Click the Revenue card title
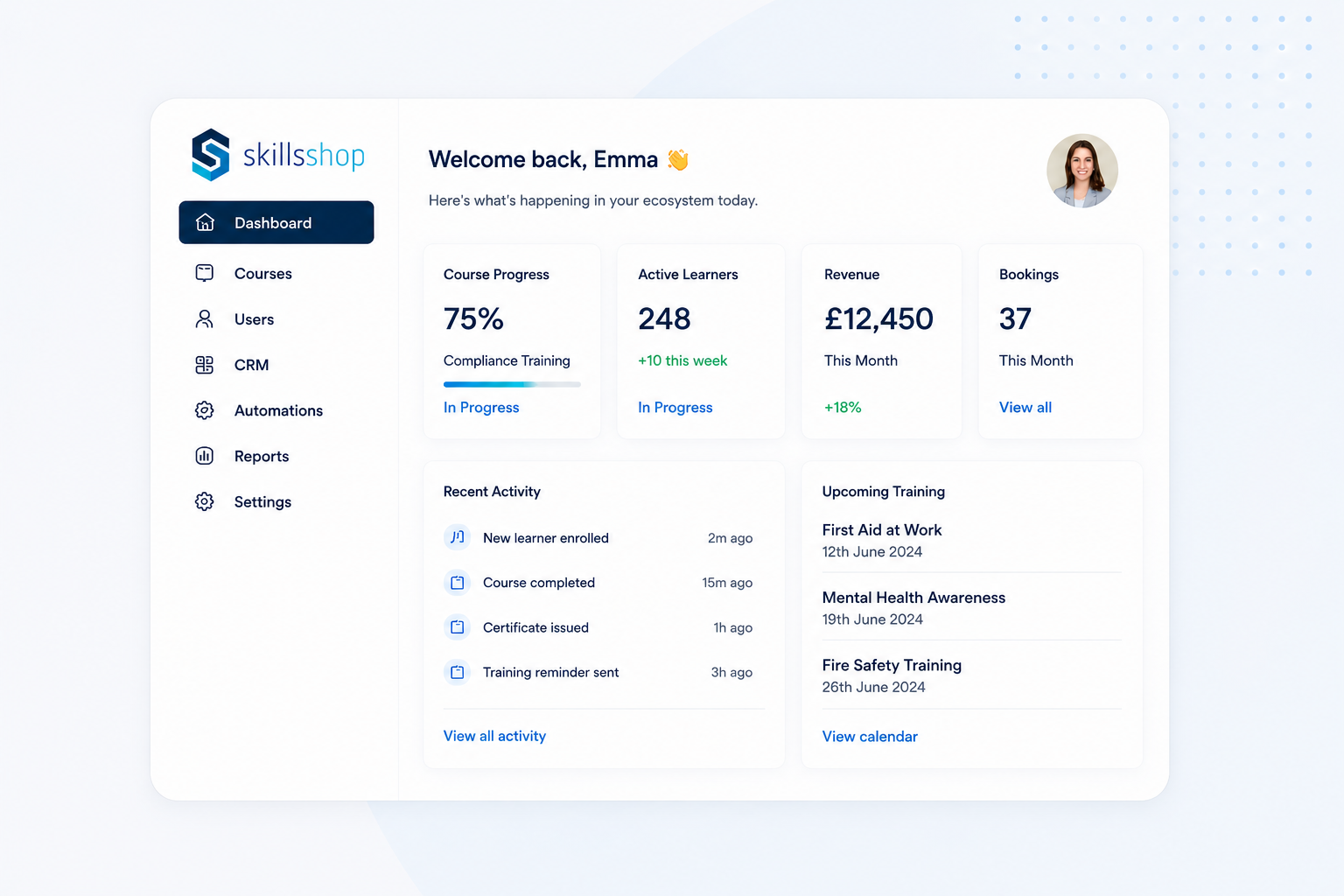Image resolution: width=1344 pixels, height=896 pixels. (851, 275)
